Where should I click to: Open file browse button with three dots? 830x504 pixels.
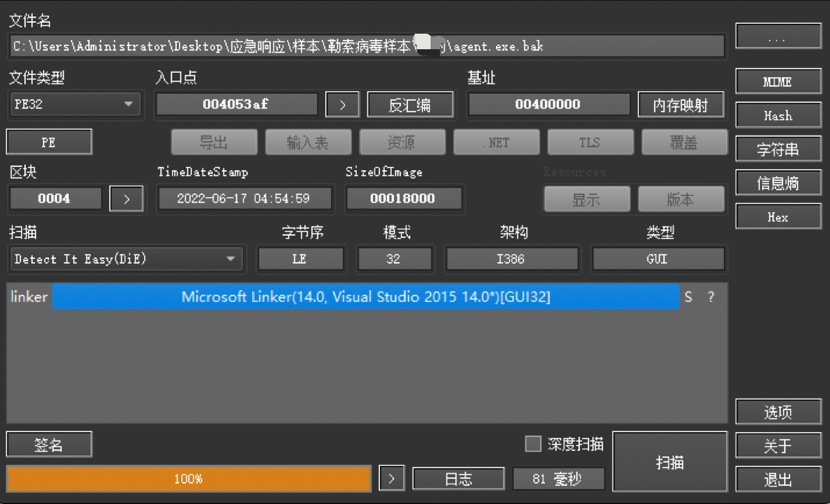(x=777, y=36)
